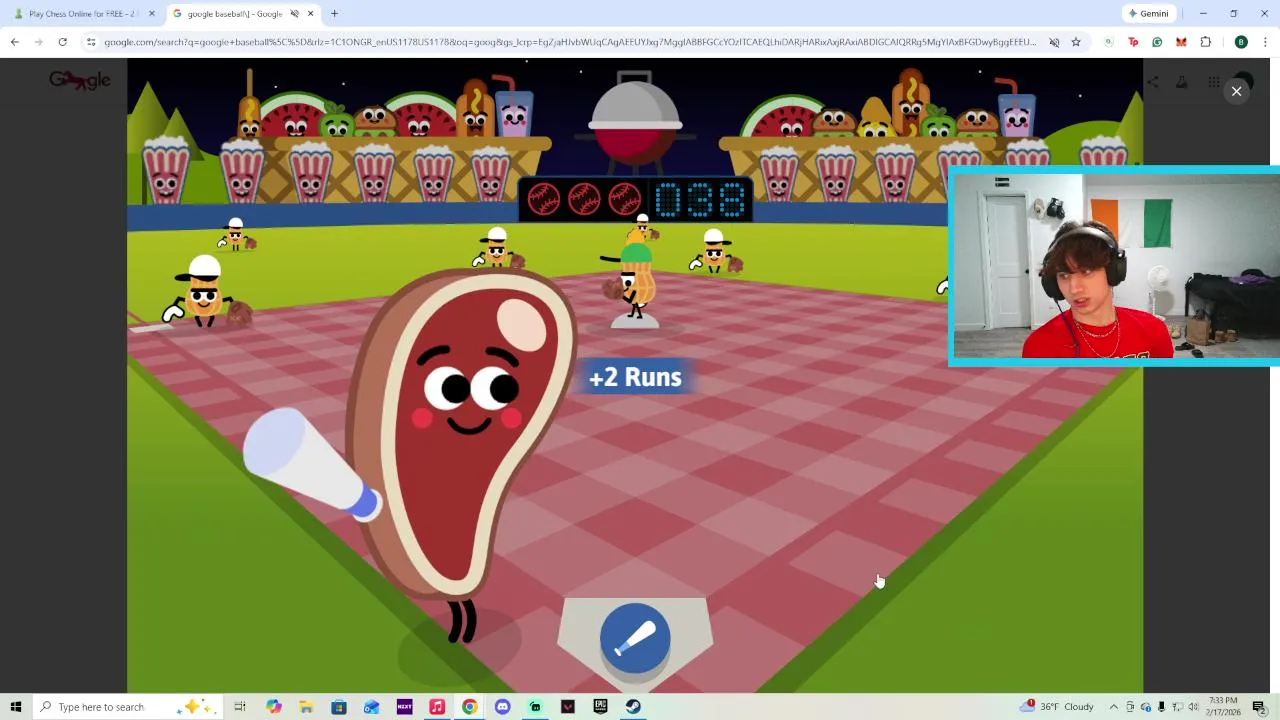Open Steam from the taskbar
Screen dimensions: 1280x720
click(633, 707)
